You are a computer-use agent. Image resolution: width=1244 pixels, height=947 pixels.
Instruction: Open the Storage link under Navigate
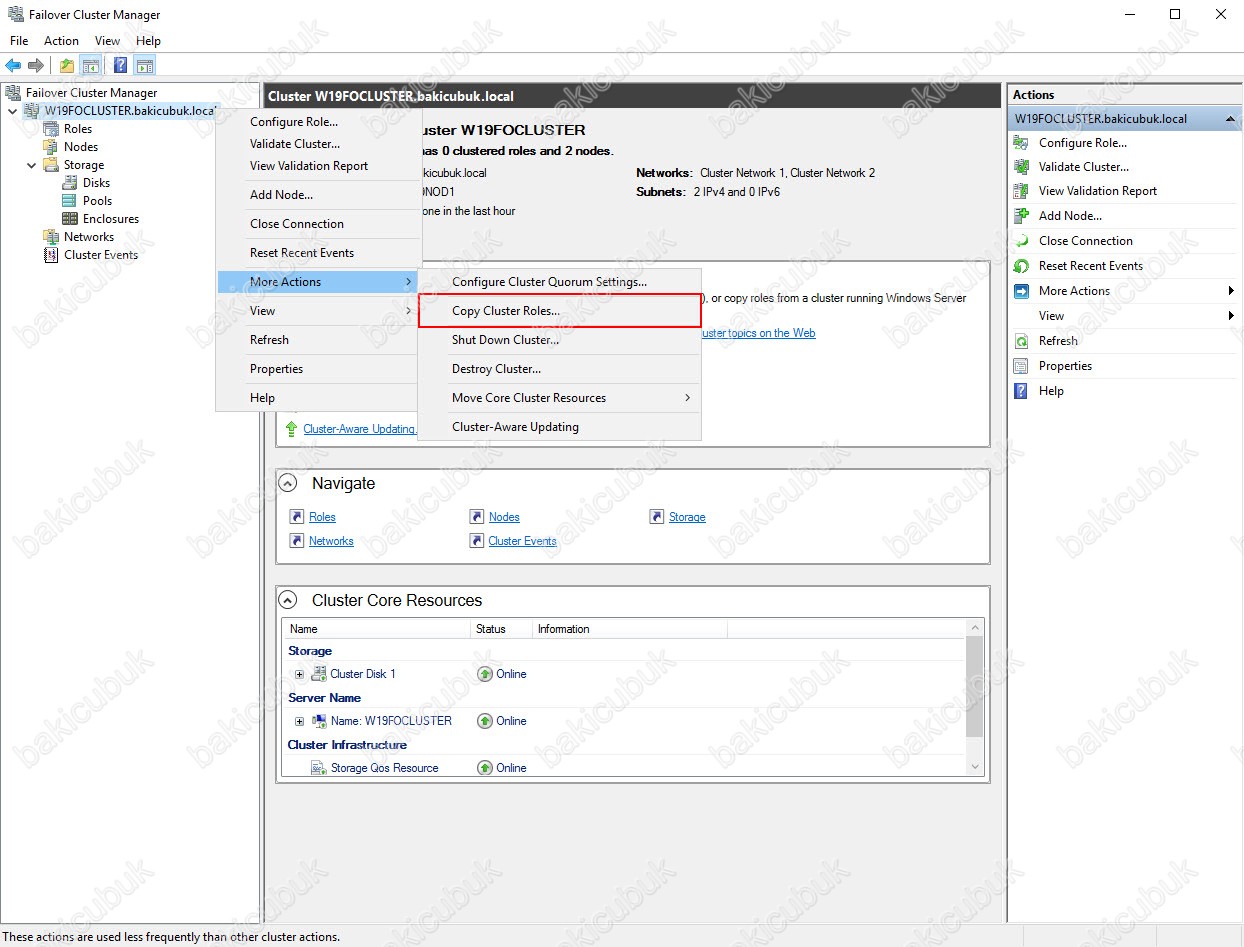point(687,517)
